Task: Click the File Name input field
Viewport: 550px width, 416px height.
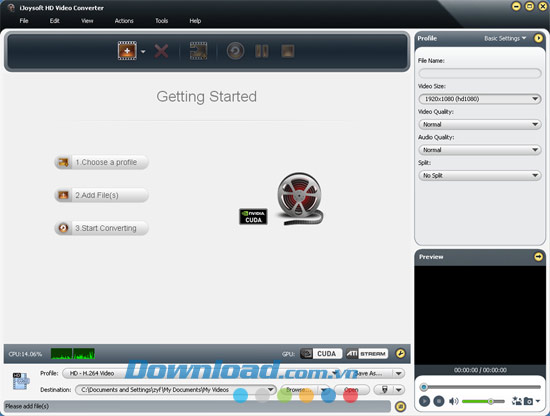Action: 479,73
